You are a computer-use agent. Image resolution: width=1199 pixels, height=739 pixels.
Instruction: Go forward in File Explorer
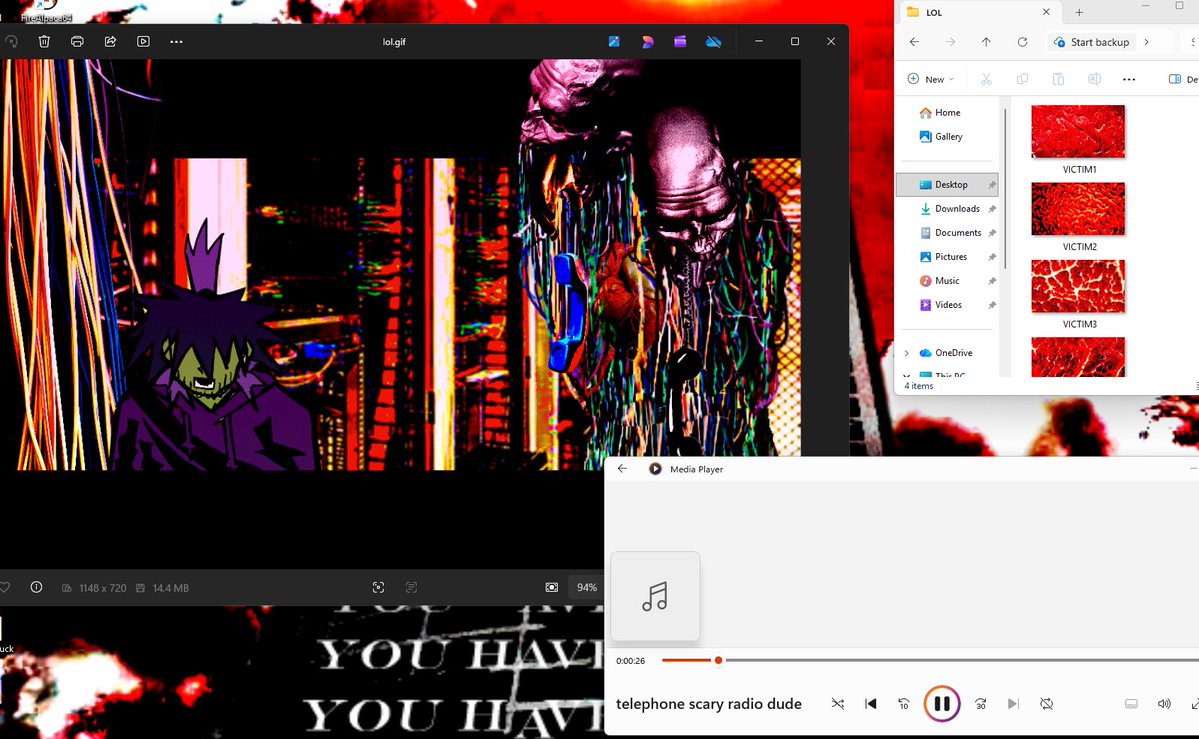click(950, 42)
